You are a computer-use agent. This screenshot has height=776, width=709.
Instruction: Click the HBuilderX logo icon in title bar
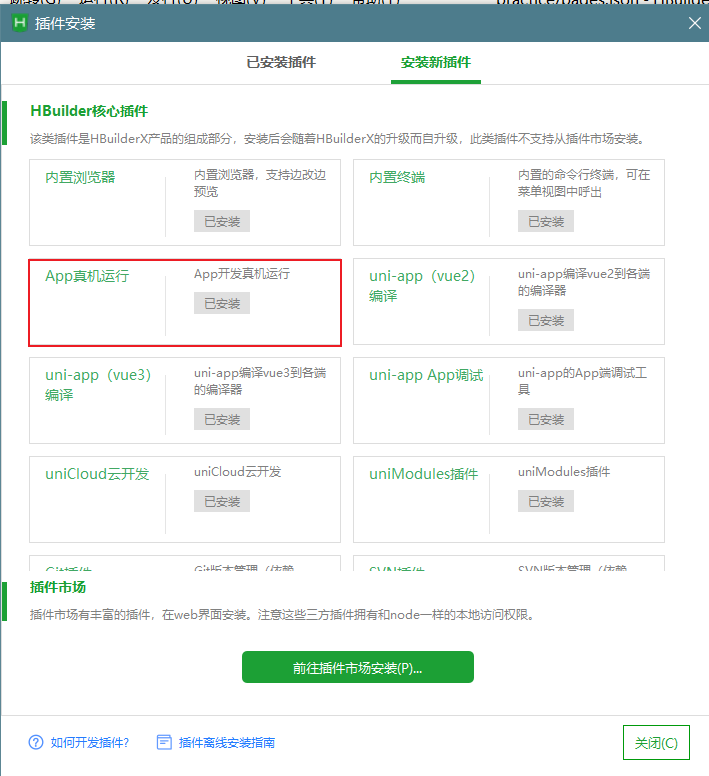19,23
